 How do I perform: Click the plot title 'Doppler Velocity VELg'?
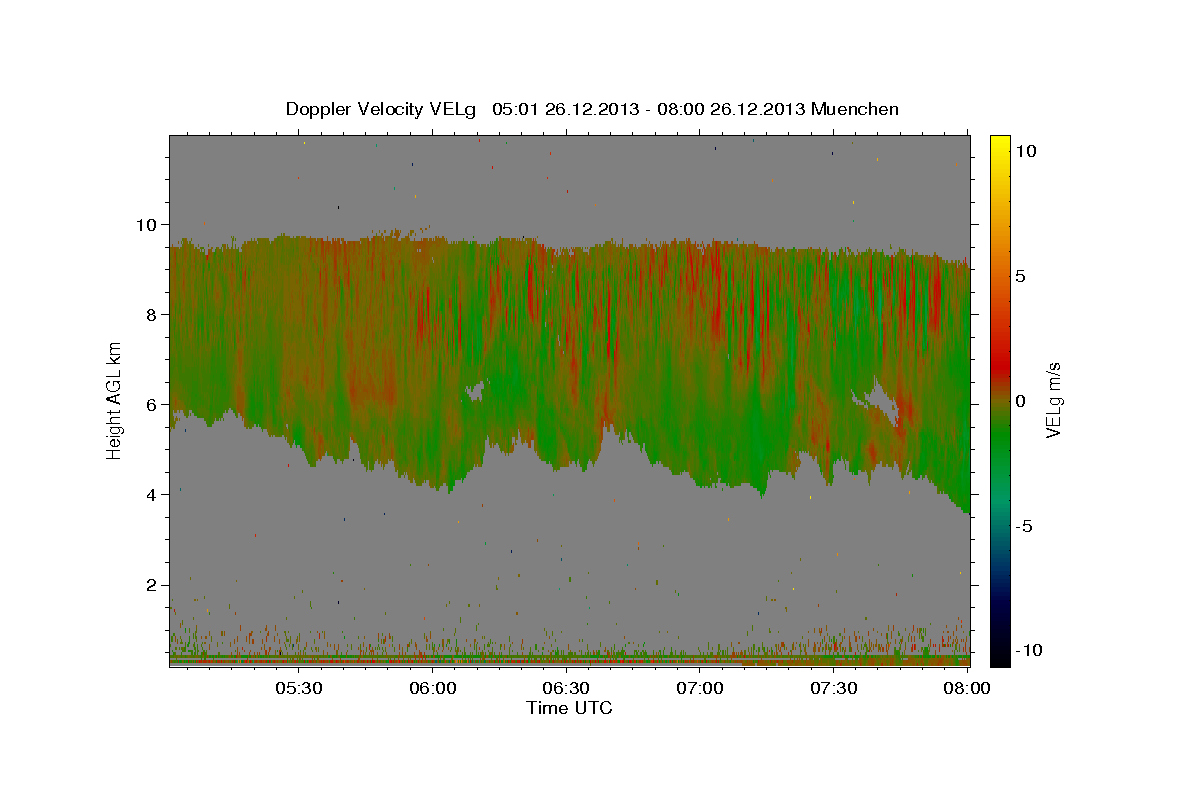click(x=382, y=109)
